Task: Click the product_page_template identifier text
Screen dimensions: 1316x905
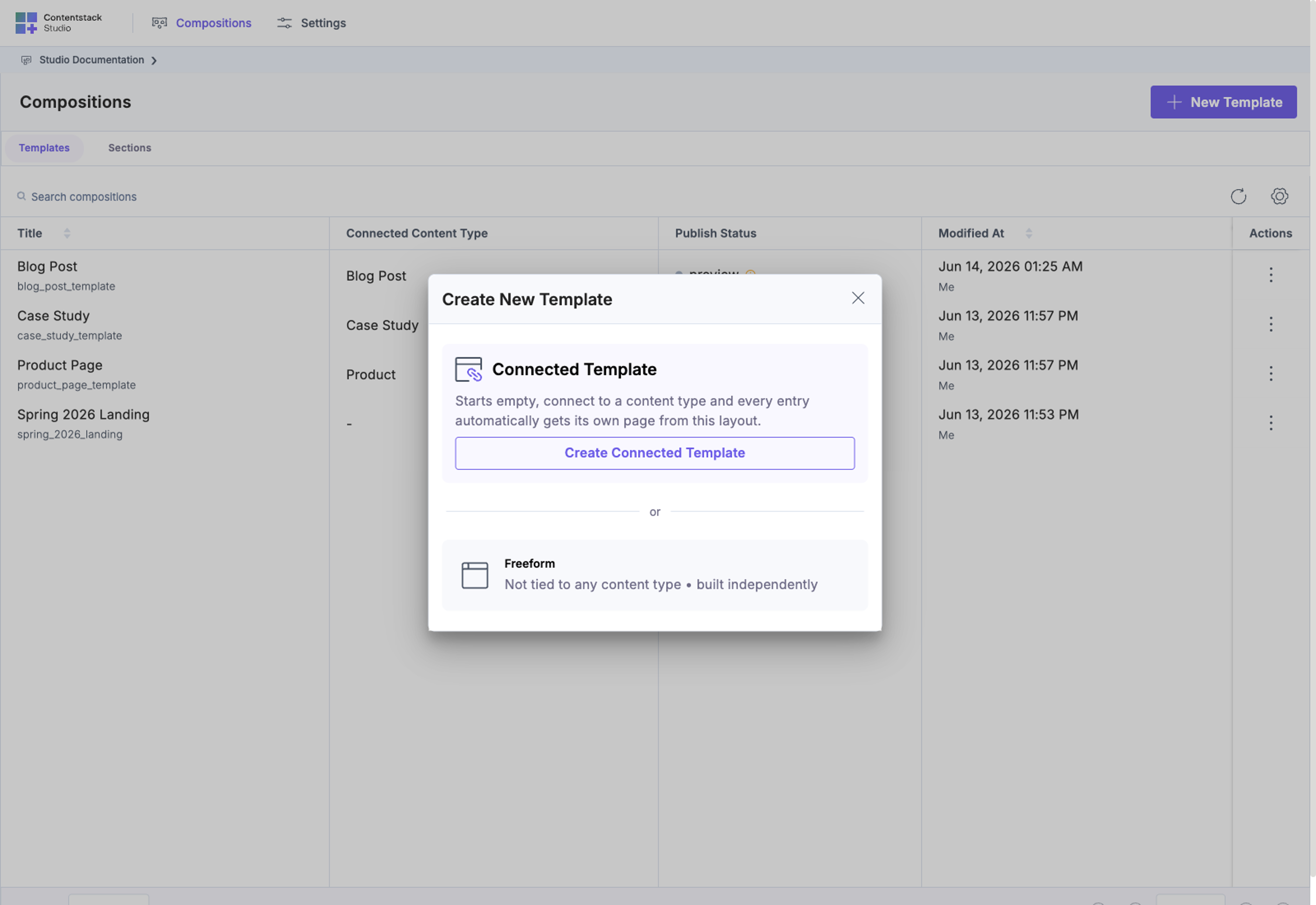Action: point(76,385)
